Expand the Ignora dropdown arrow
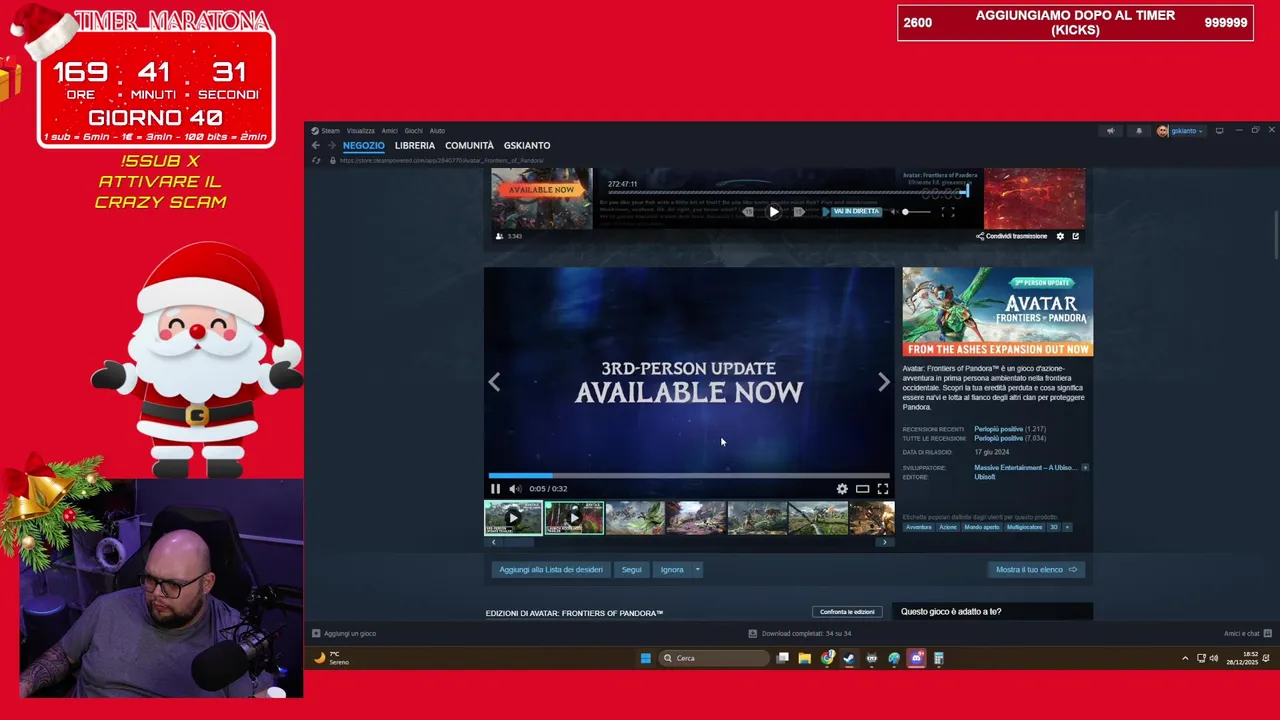The height and width of the screenshot is (720, 1280). (x=697, y=570)
